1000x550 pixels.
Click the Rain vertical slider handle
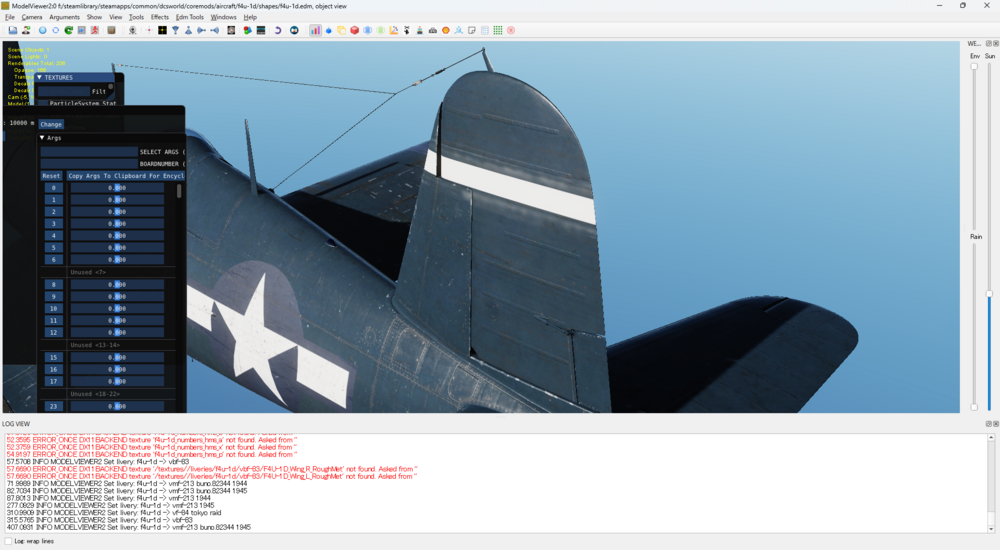(x=974, y=406)
